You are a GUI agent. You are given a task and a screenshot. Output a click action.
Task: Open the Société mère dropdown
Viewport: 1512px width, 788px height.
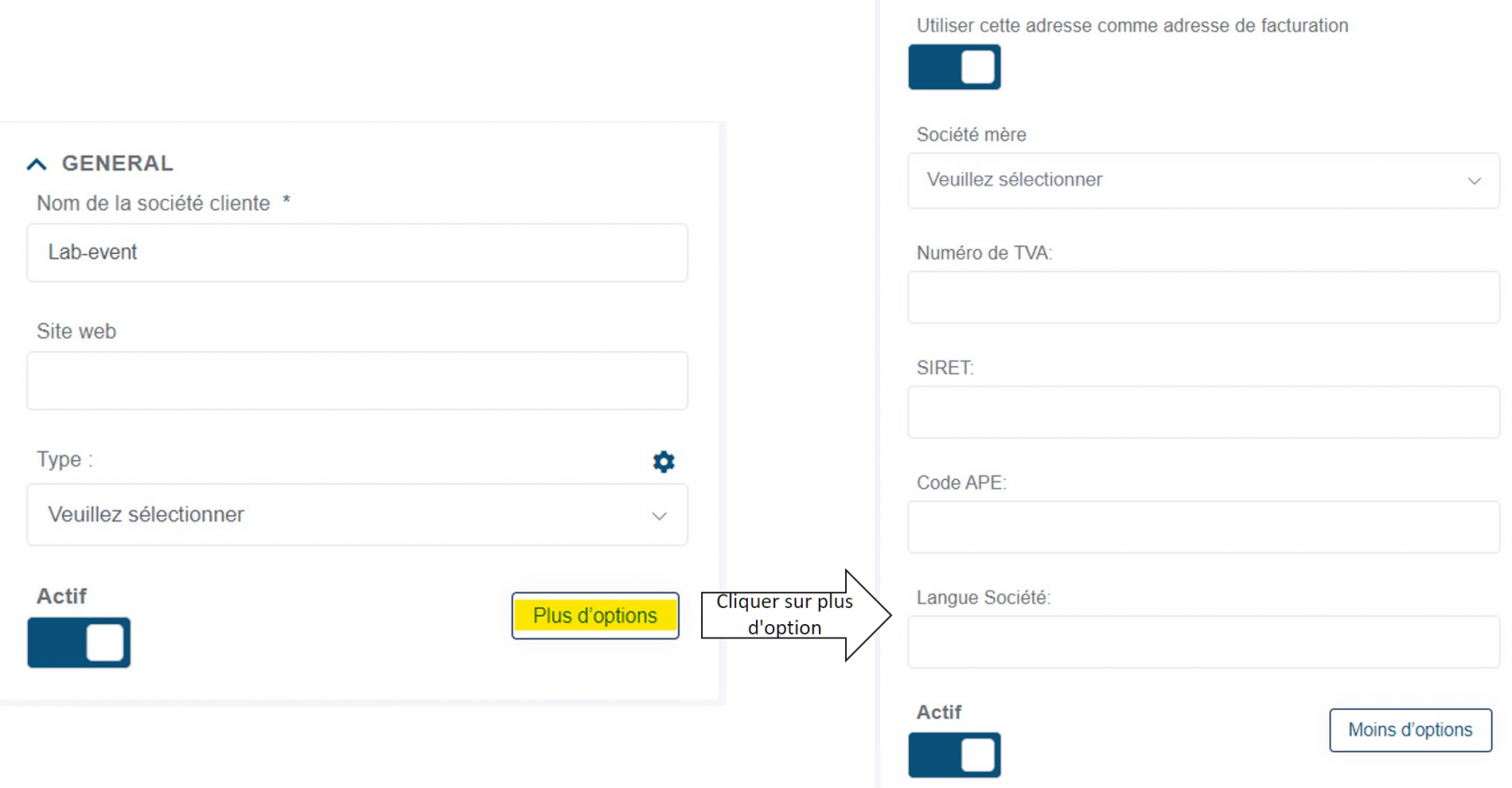(1202, 180)
